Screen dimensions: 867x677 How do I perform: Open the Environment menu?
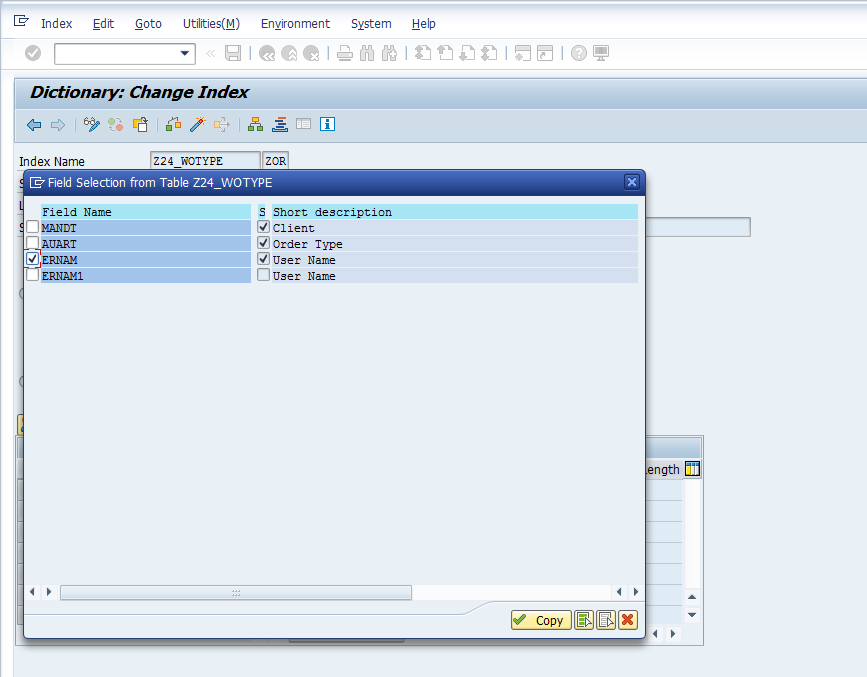click(x=296, y=23)
